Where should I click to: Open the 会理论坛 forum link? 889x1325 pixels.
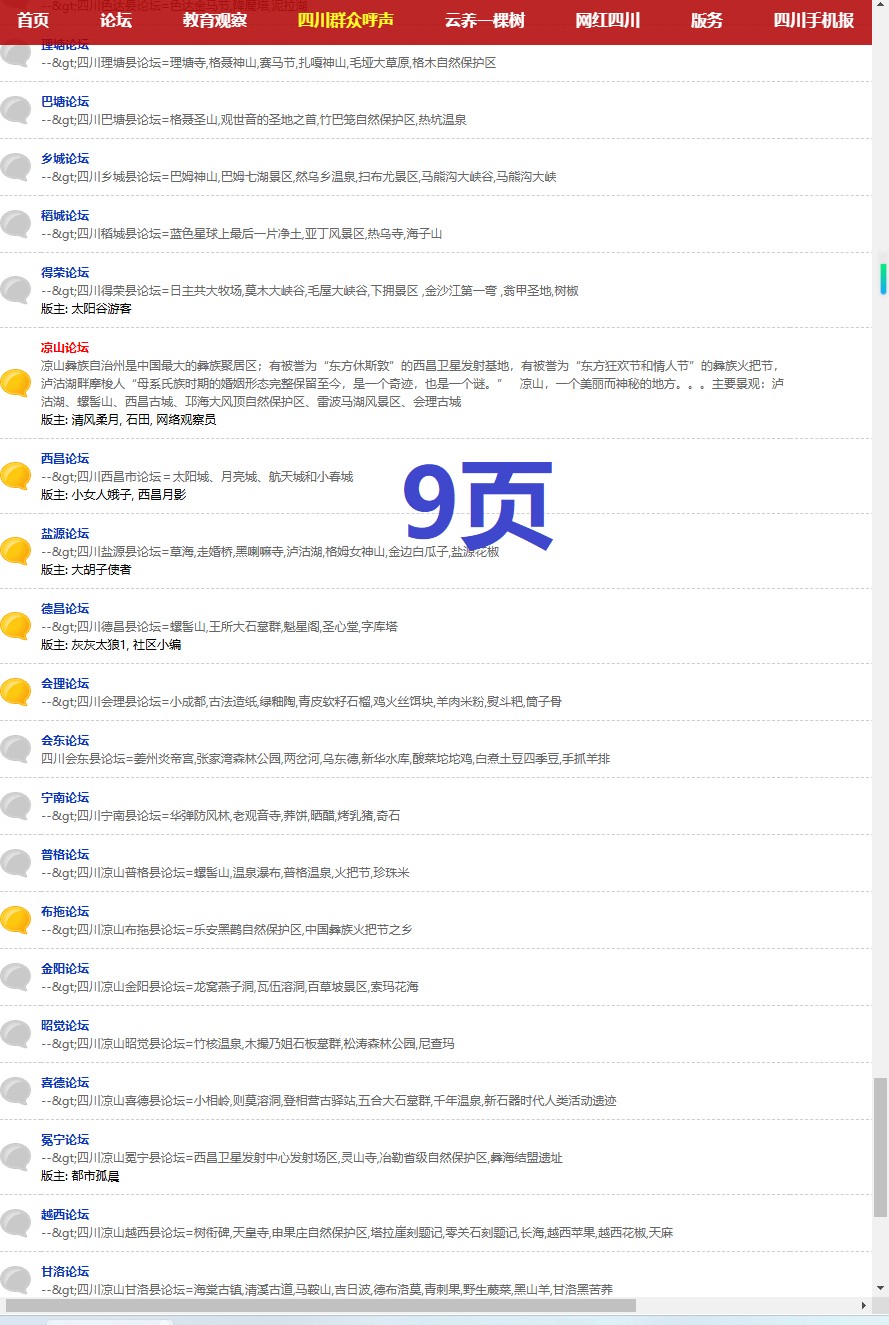pos(65,684)
